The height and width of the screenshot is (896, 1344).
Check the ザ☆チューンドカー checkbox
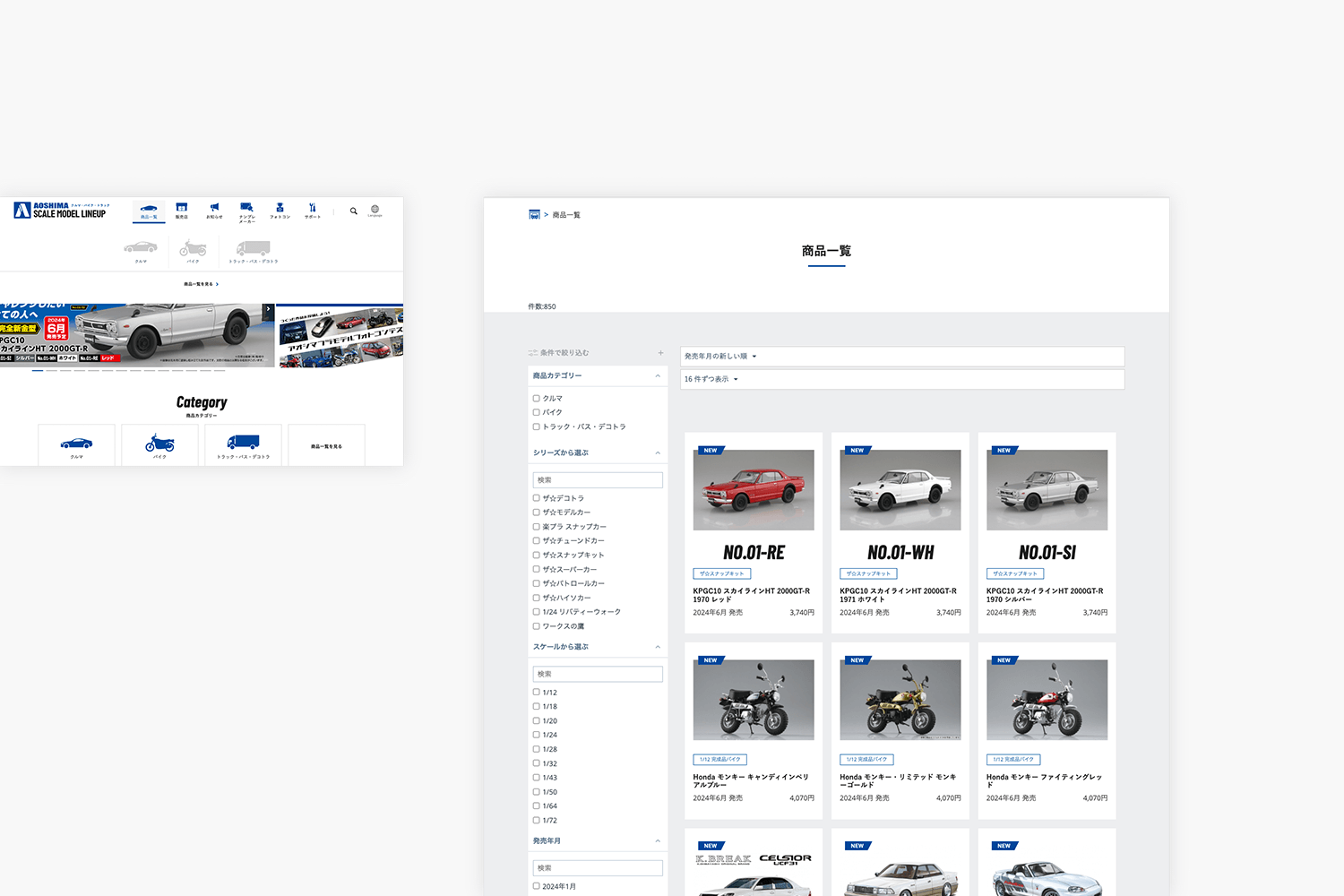coord(536,541)
